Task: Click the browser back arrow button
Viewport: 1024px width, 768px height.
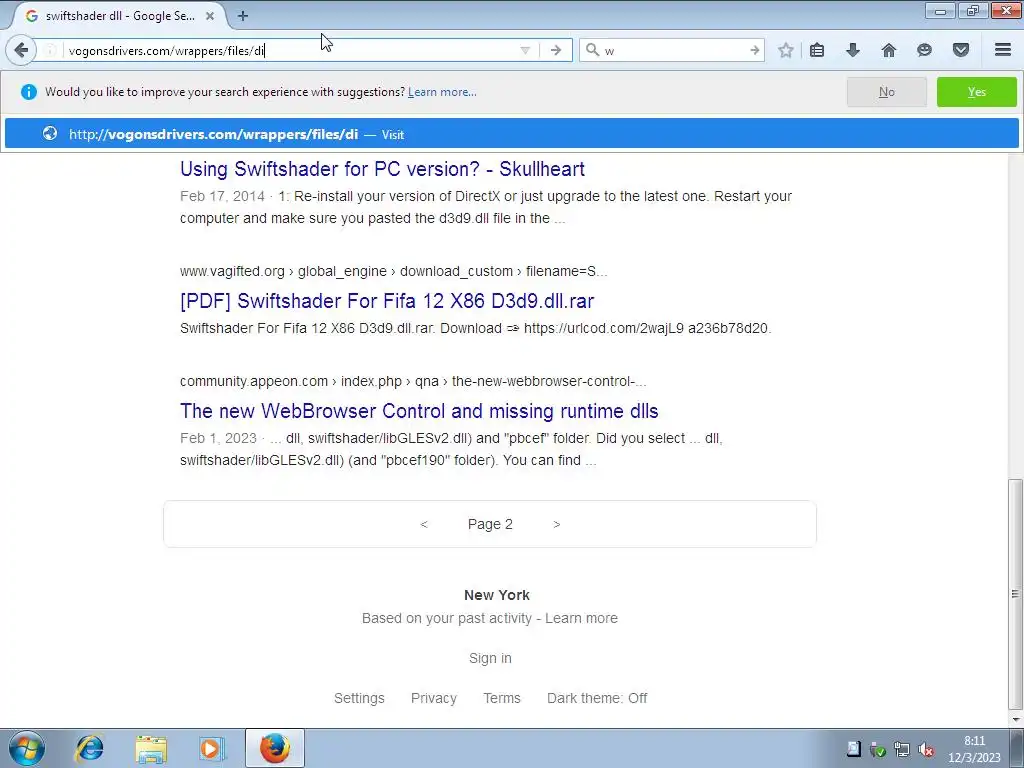Action: (x=21, y=50)
